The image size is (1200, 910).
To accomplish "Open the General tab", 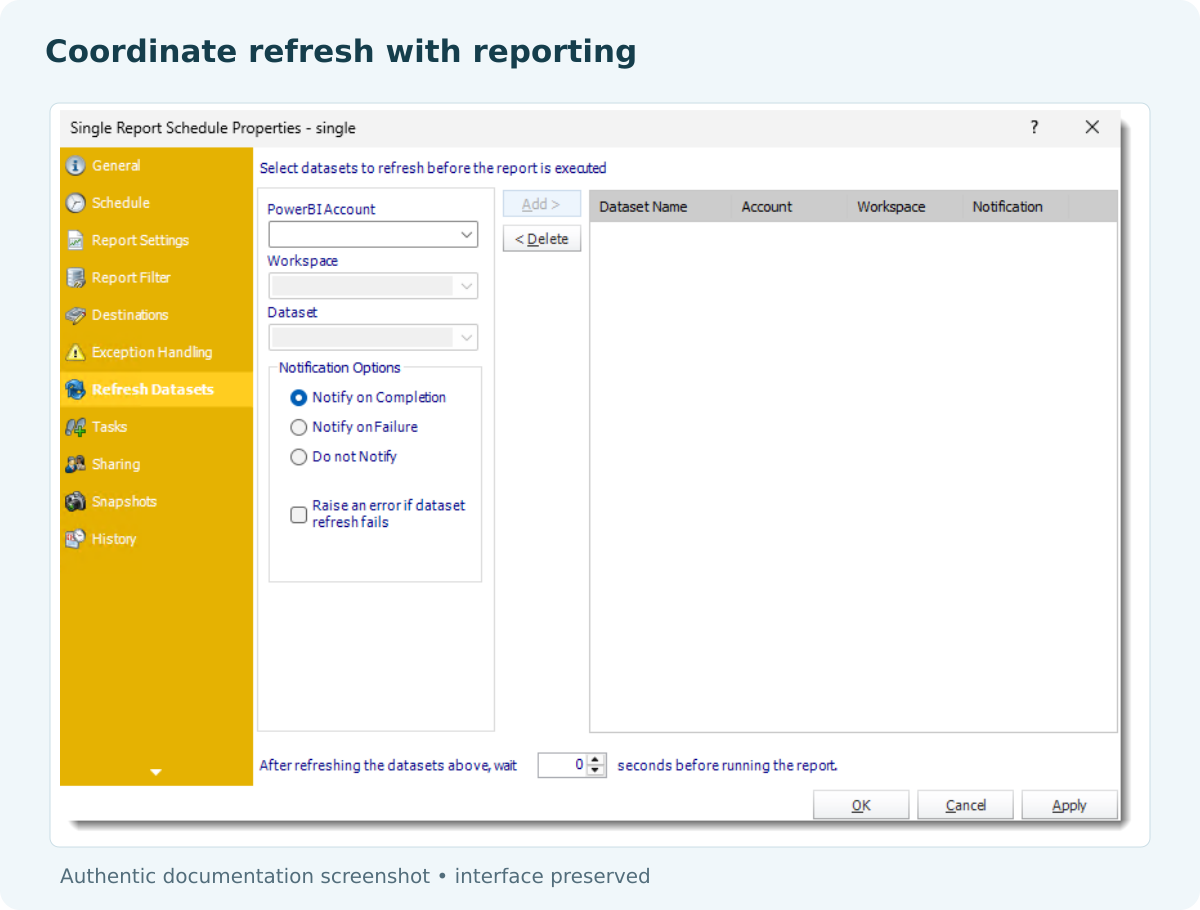I will [x=156, y=166].
